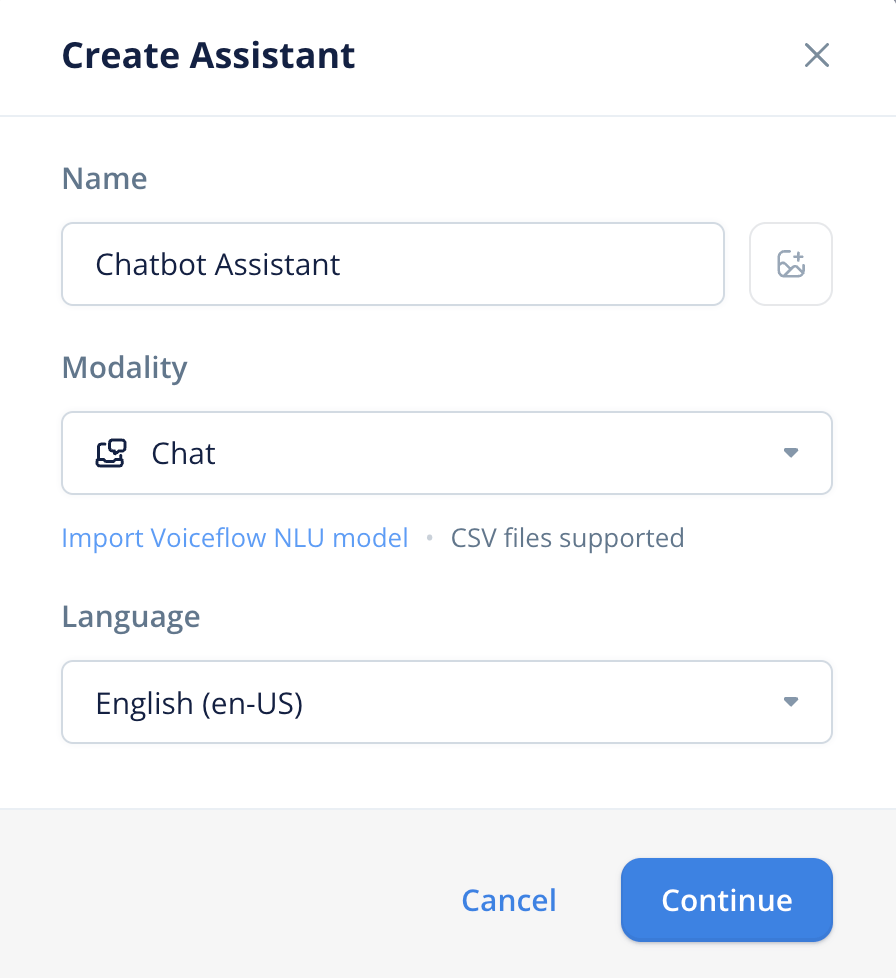Open the English (en-US) language selector

tap(447, 702)
